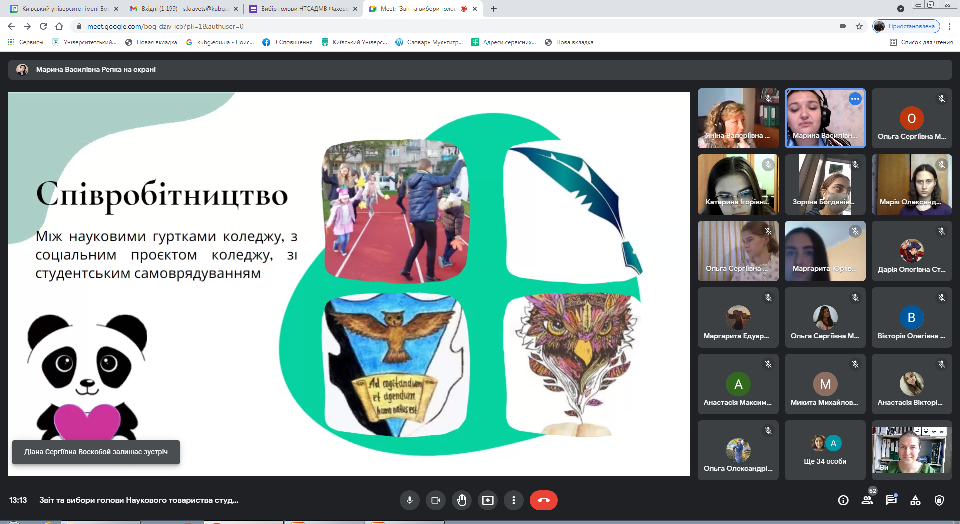Open the Google search bookmark in bookmarks bar
Viewport: 960px width, 524px height.
[220, 42]
